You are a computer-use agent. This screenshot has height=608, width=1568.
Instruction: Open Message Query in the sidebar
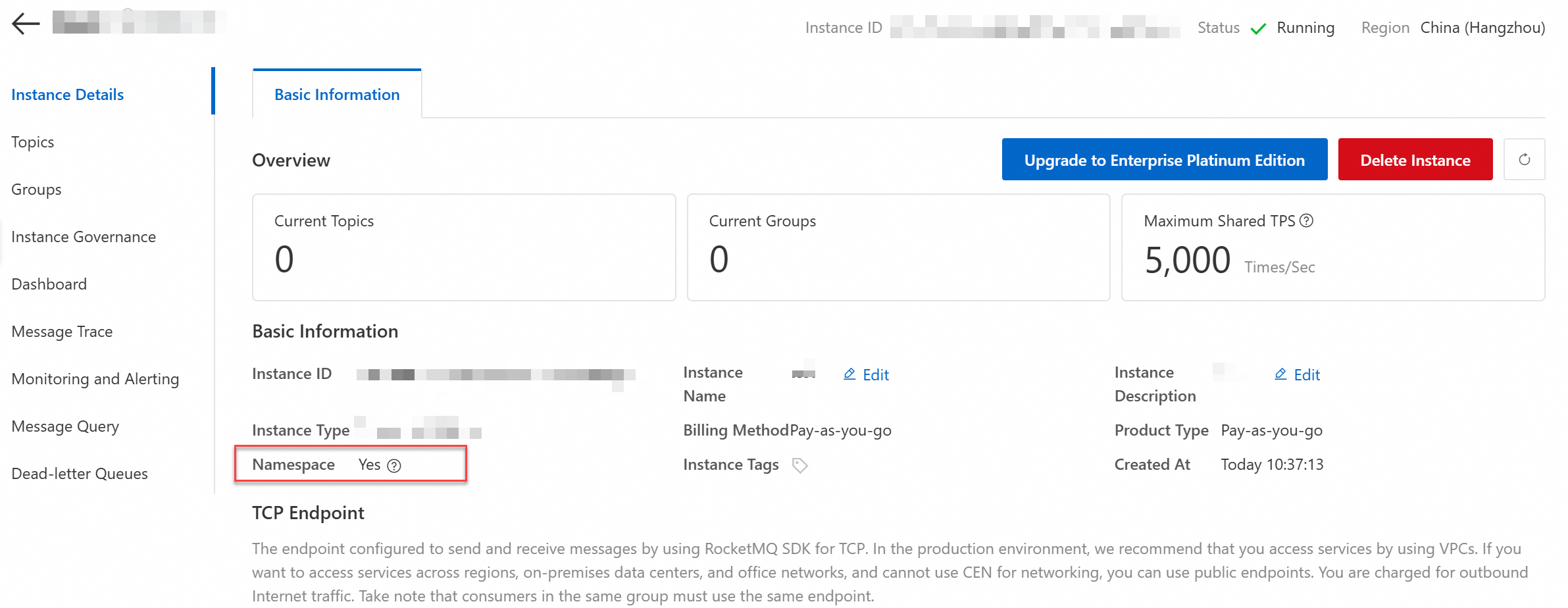point(66,426)
